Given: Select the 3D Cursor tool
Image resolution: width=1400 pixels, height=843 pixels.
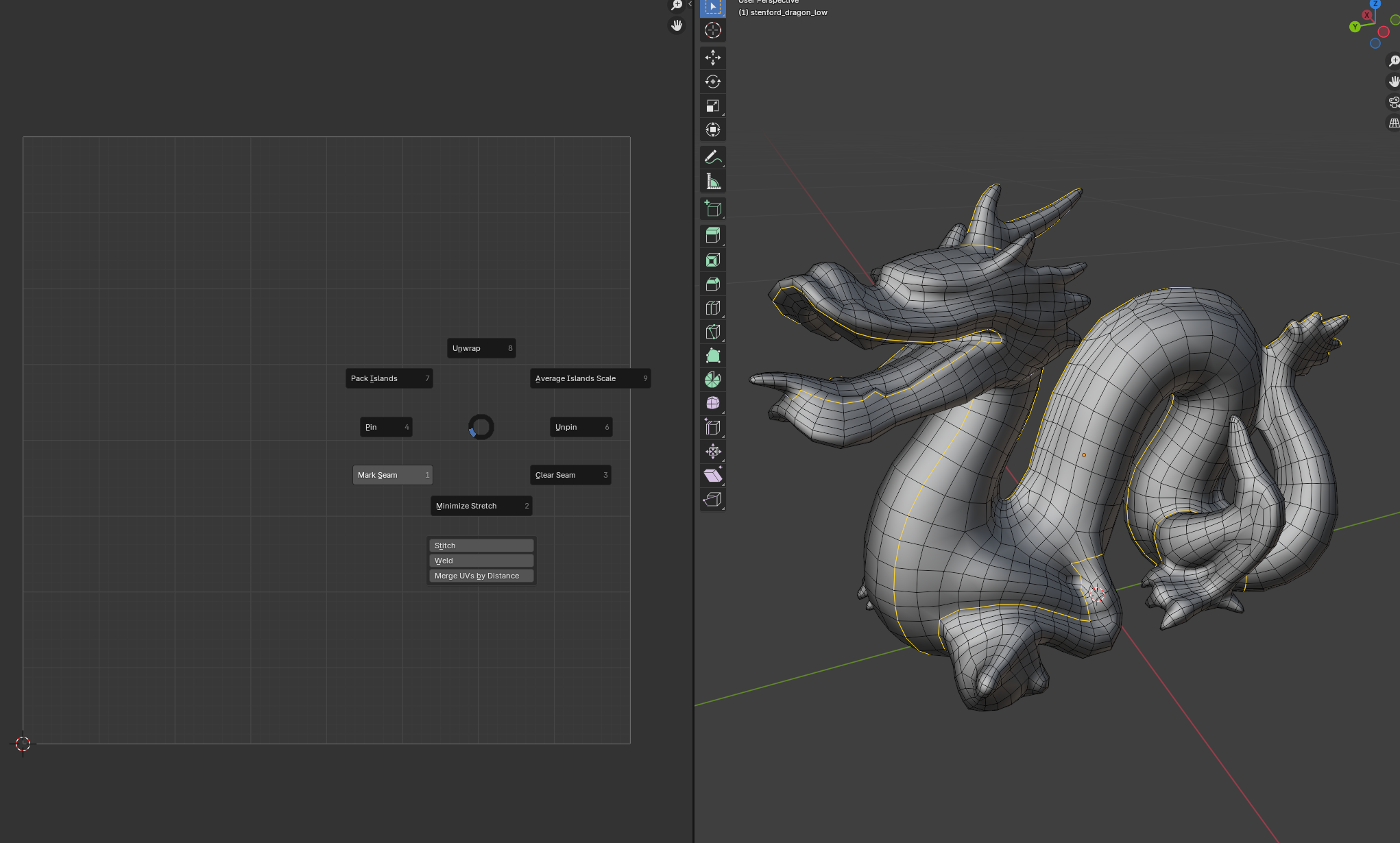Looking at the screenshot, I should coord(712,30).
